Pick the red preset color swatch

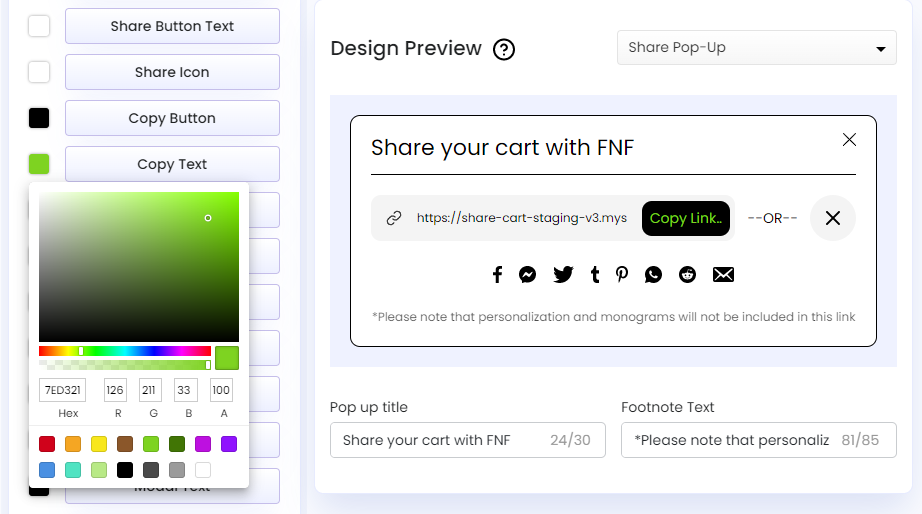47,444
